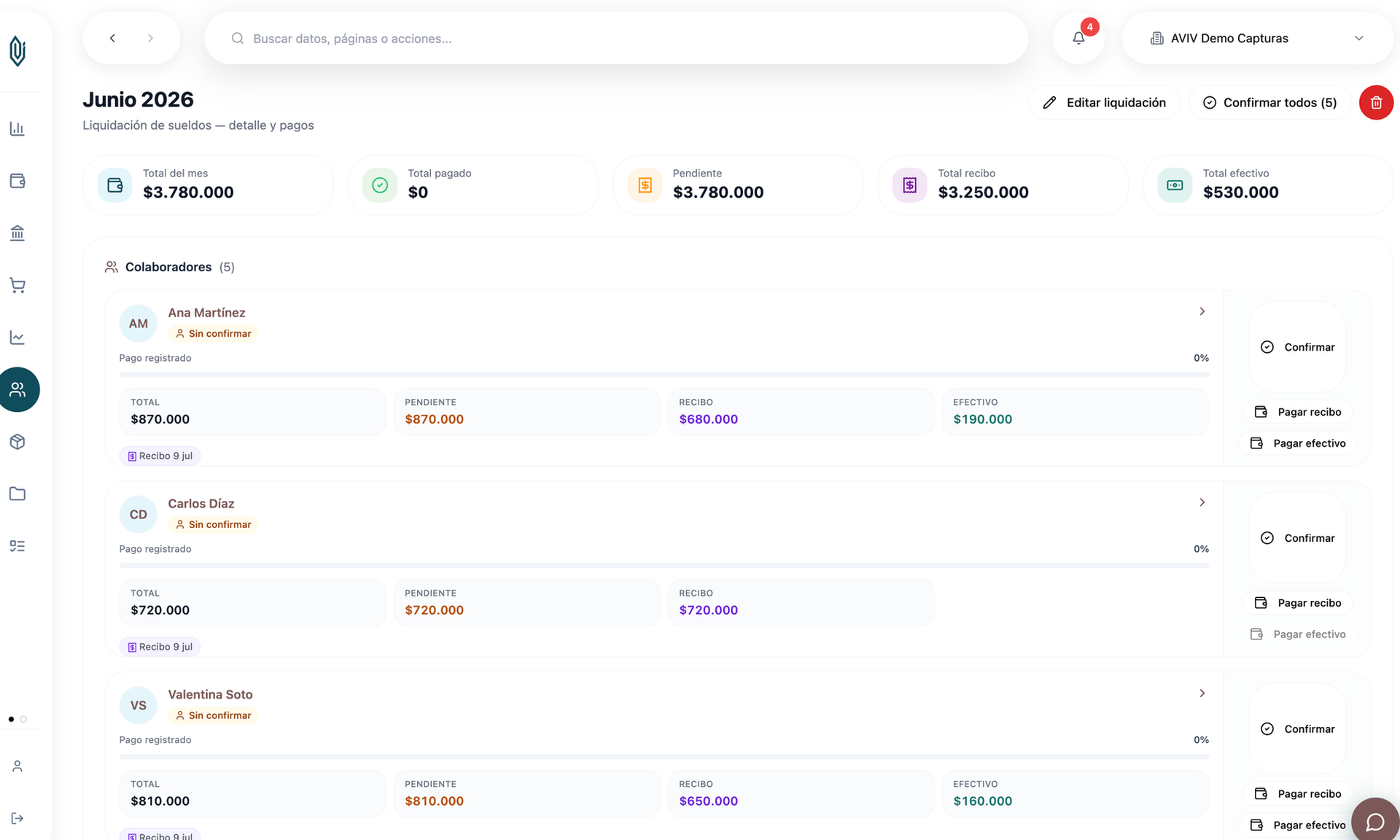
Task: Click Pagar recibo for Ana Martínez
Action: point(1297,412)
